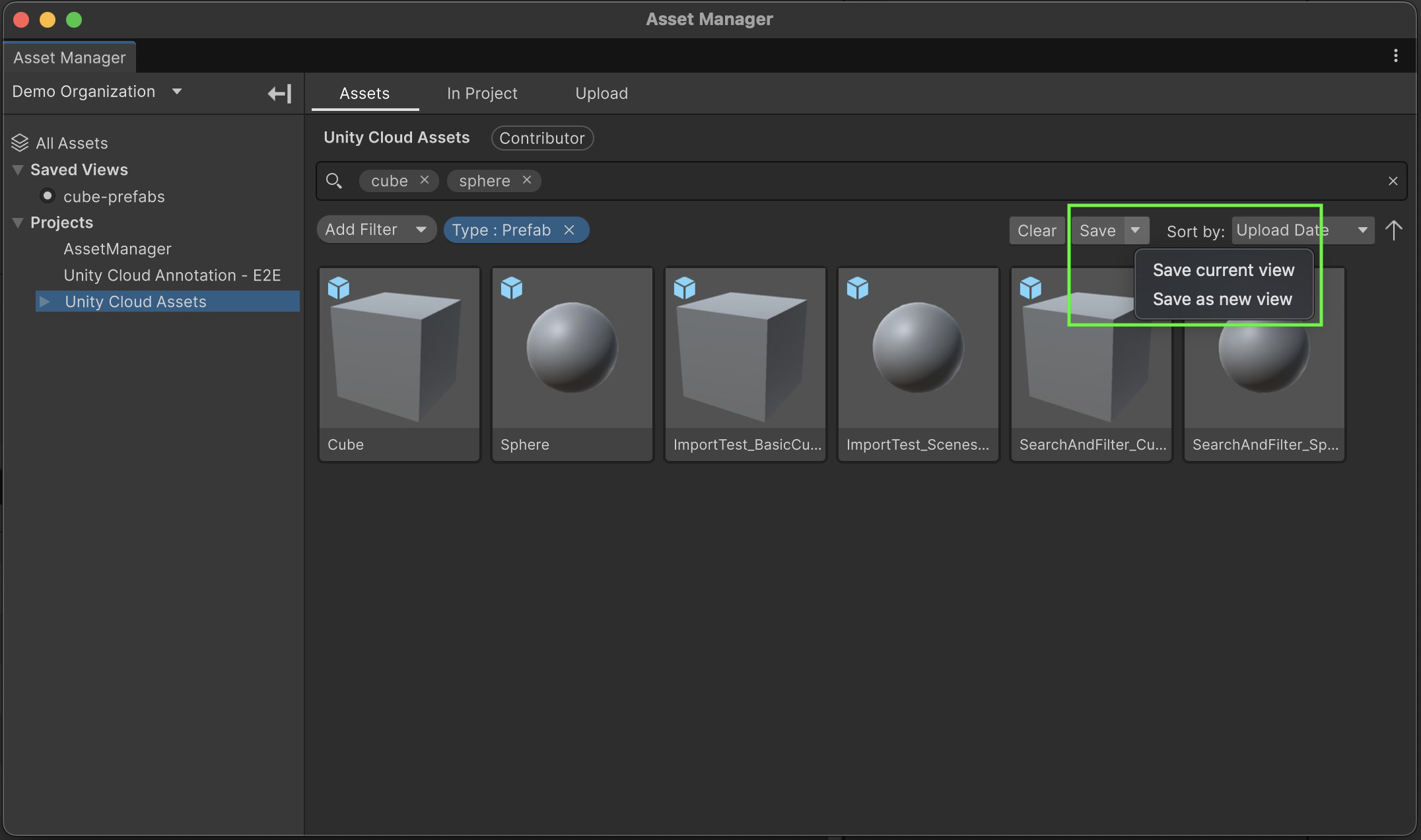Open the three-dot options menu

pyautogui.click(x=1395, y=56)
